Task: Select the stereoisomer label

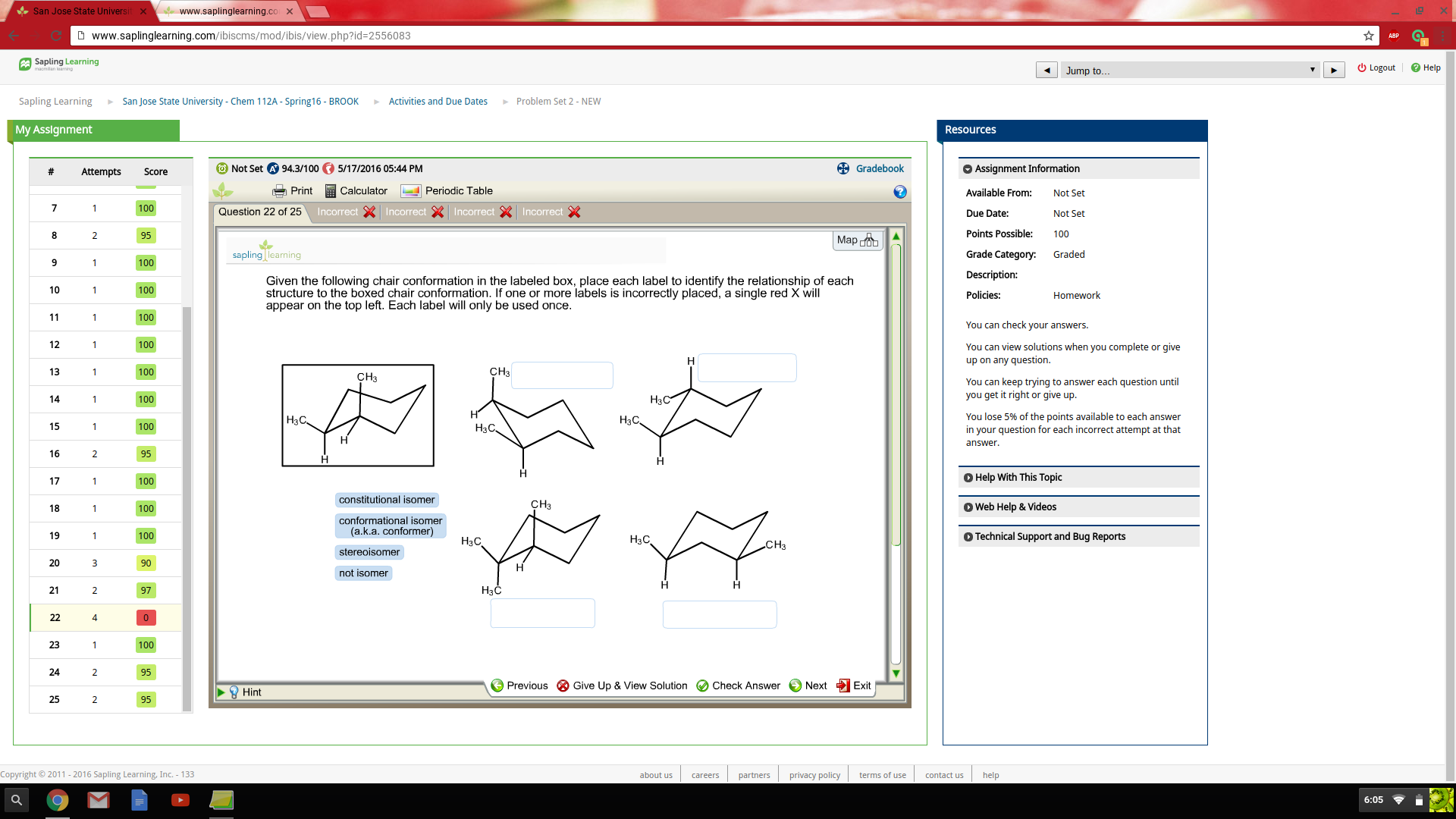Action: click(x=369, y=552)
